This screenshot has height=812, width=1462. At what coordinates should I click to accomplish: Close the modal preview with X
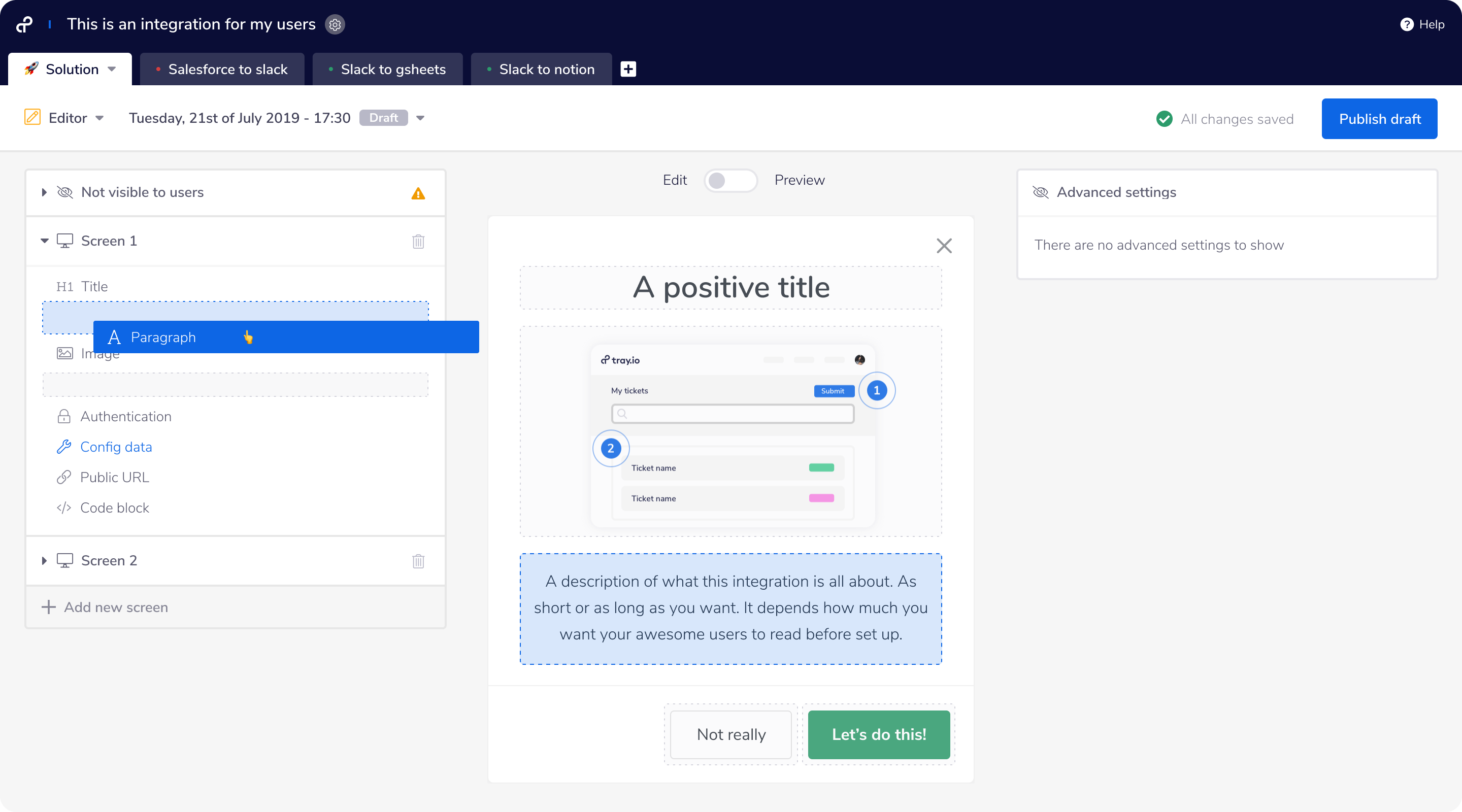pyautogui.click(x=944, y=246)
